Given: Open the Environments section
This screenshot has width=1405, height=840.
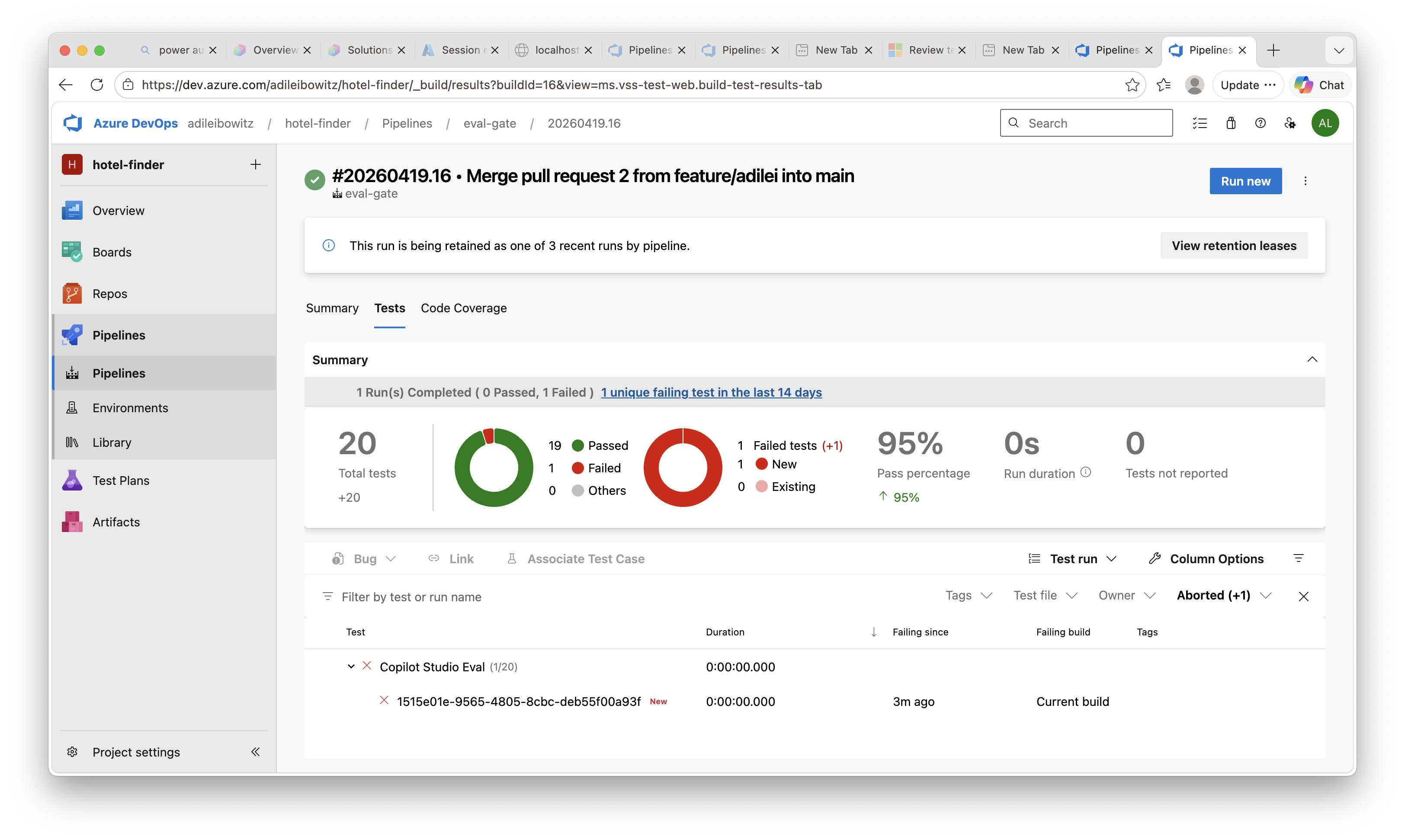Looking at the screenshot, I should click(x=130, y=407).
